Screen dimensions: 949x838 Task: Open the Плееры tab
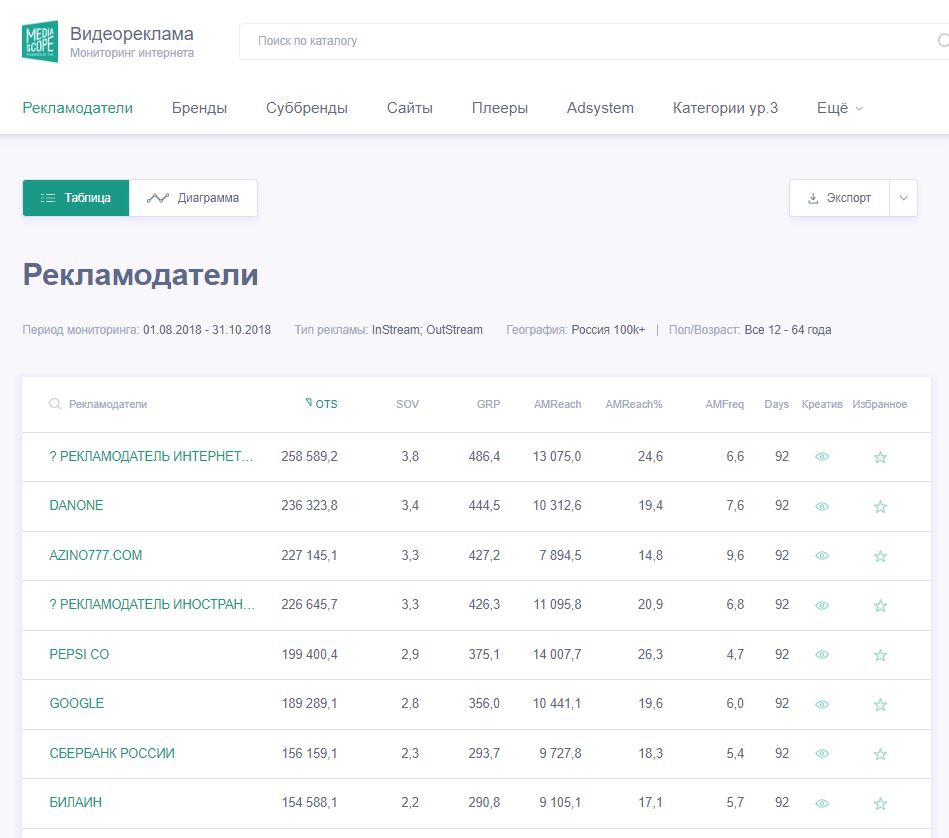(499, 108)
